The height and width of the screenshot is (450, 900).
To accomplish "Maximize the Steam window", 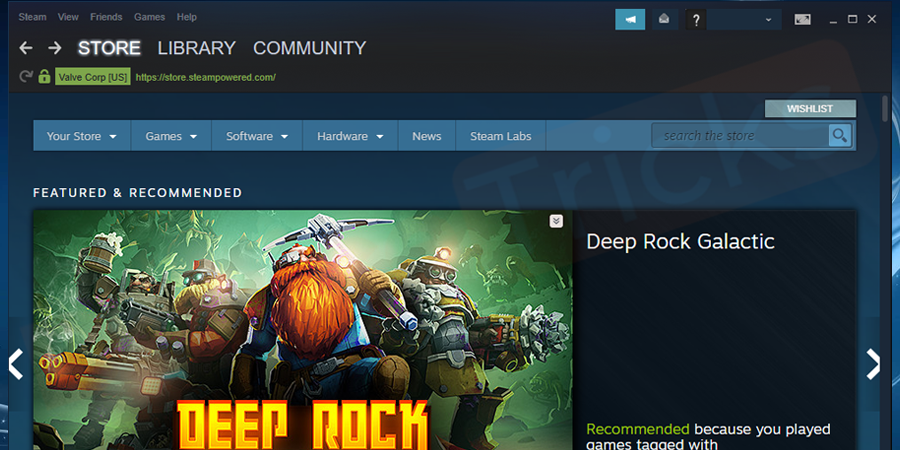I will 852,20.
